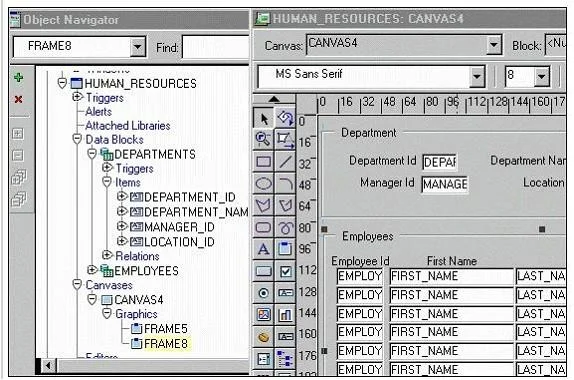Viewport: 574px width, 380px height.
Task: Collapse the Graphics node
Action: (107, 314)
